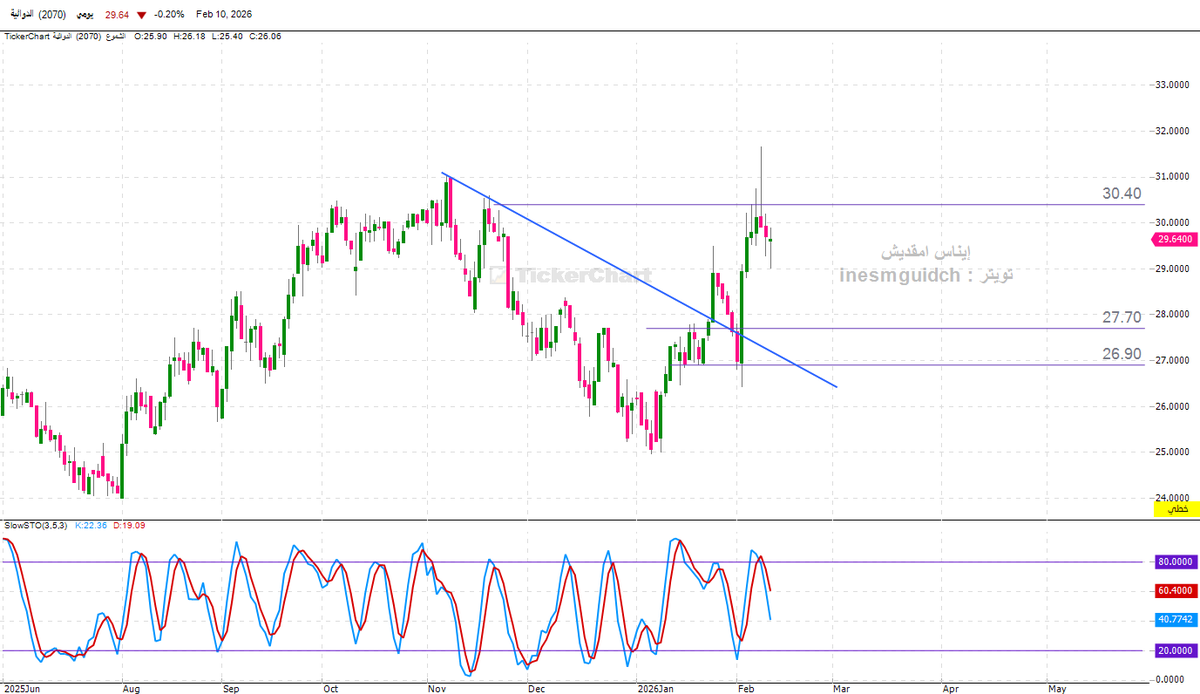This screenshot has height=694, width=1200.
Task: Click the 24.0000 price axis label
Action: click(x=1173, y=498)
